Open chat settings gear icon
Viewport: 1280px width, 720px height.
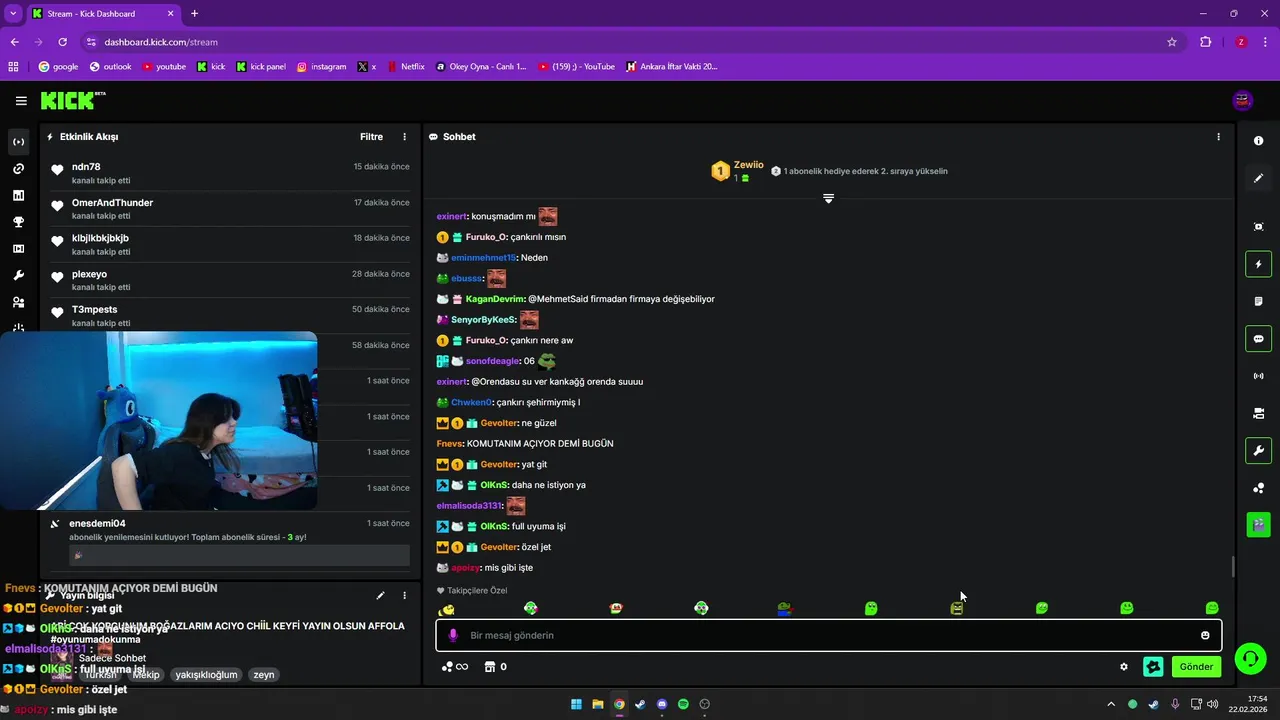[x=1124, y=667]
